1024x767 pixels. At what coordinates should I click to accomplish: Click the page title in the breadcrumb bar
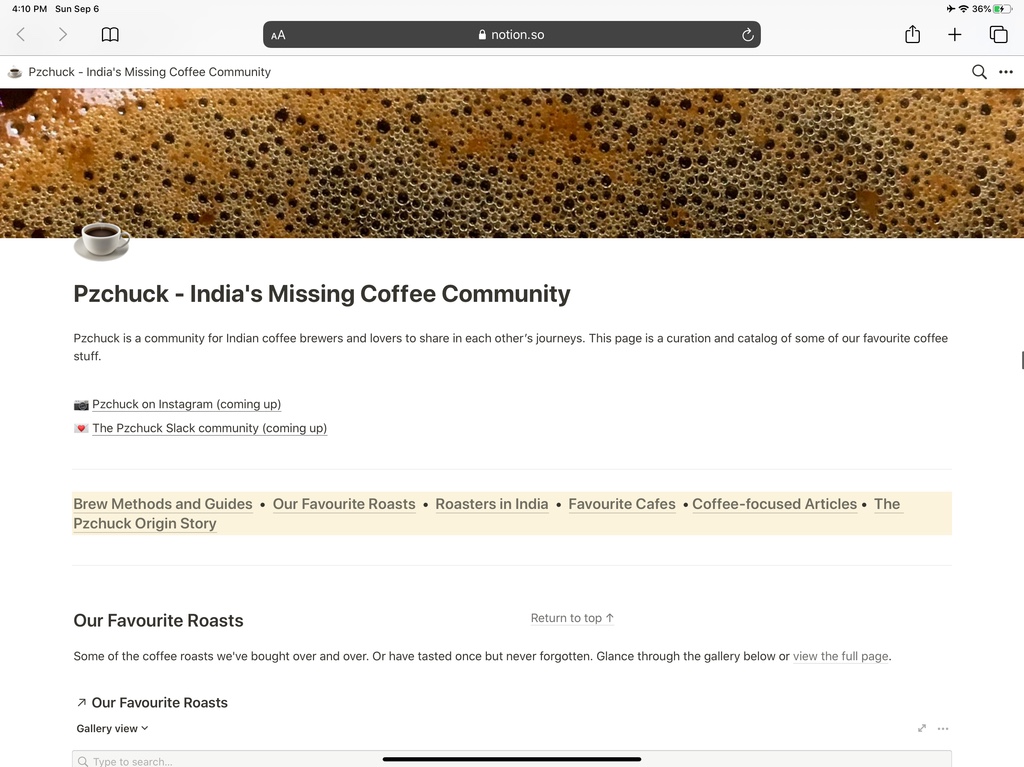click(x=150, y=72)
